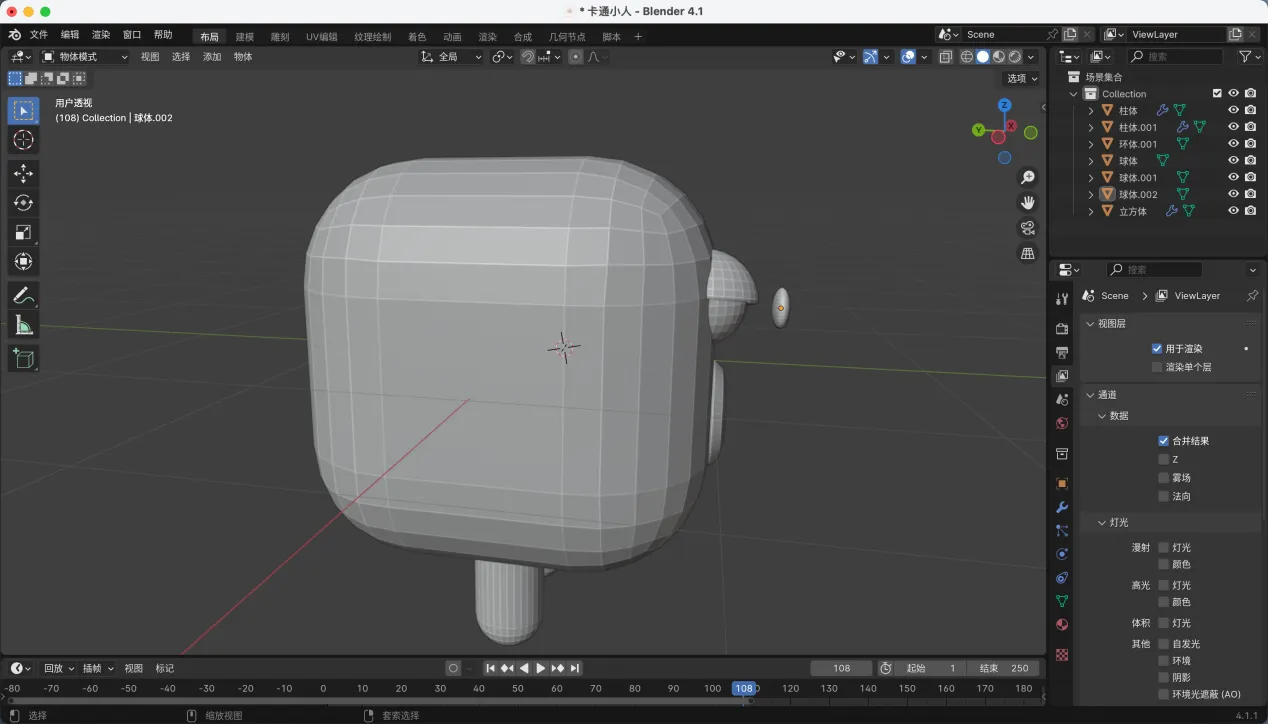Uncheck the 合并结果 checkbox
This screenshot has width=1268, height=724.
[x=1163, y=441]
